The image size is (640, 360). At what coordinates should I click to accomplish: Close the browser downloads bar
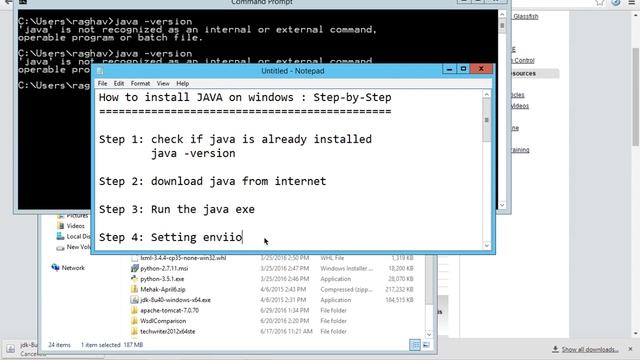pos(630,349)
